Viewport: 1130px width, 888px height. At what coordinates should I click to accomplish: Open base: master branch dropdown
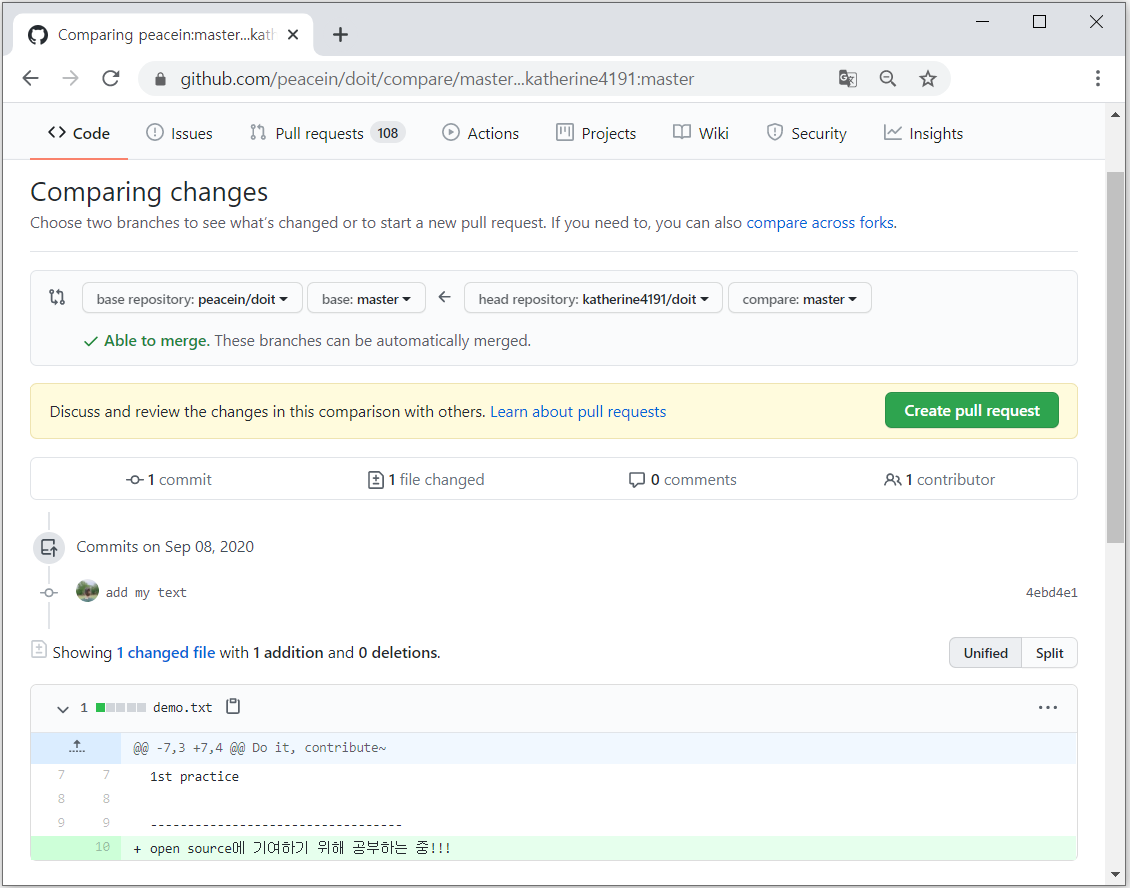coord(366,298)
